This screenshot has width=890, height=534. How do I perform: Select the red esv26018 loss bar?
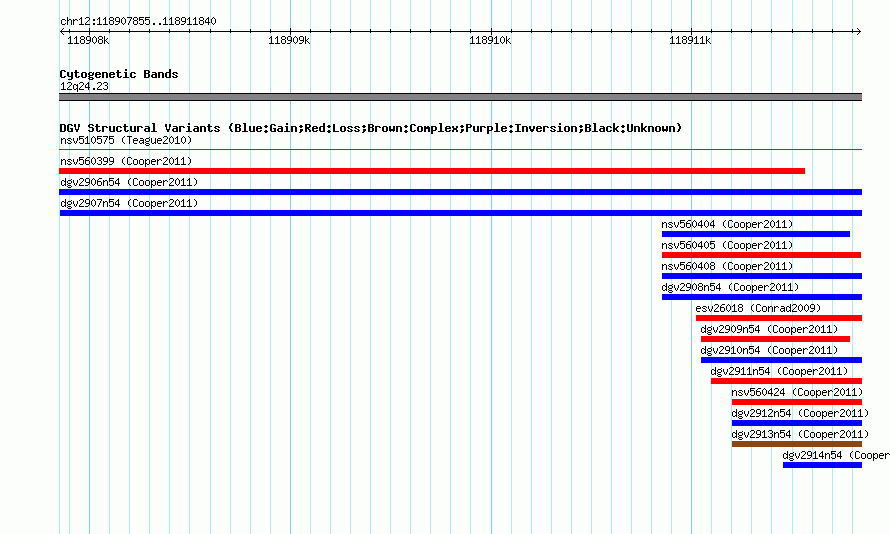(x=779, y=318)
